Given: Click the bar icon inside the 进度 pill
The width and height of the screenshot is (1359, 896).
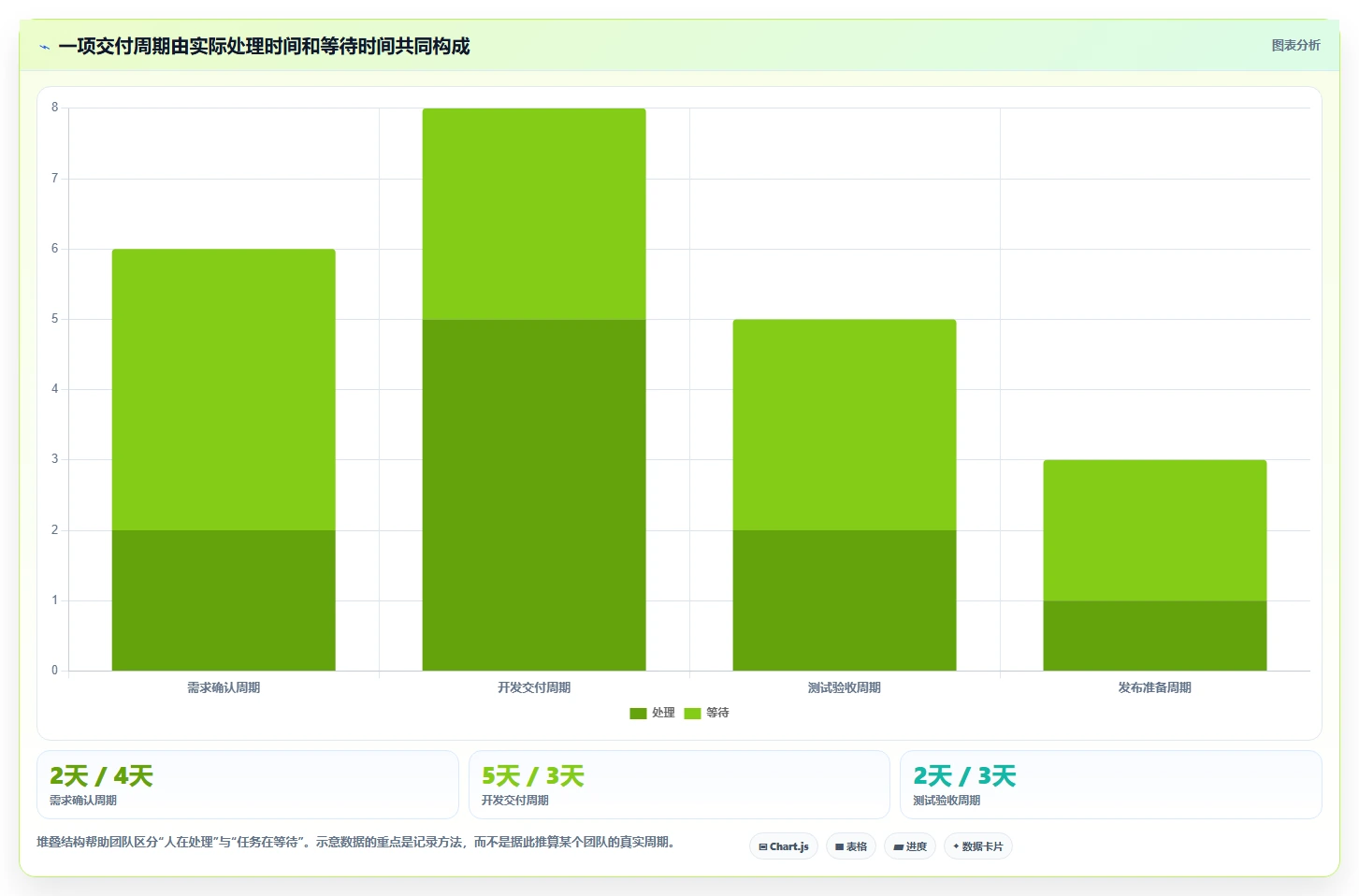Looking at the screenshot, I should [x=898, y=847].
